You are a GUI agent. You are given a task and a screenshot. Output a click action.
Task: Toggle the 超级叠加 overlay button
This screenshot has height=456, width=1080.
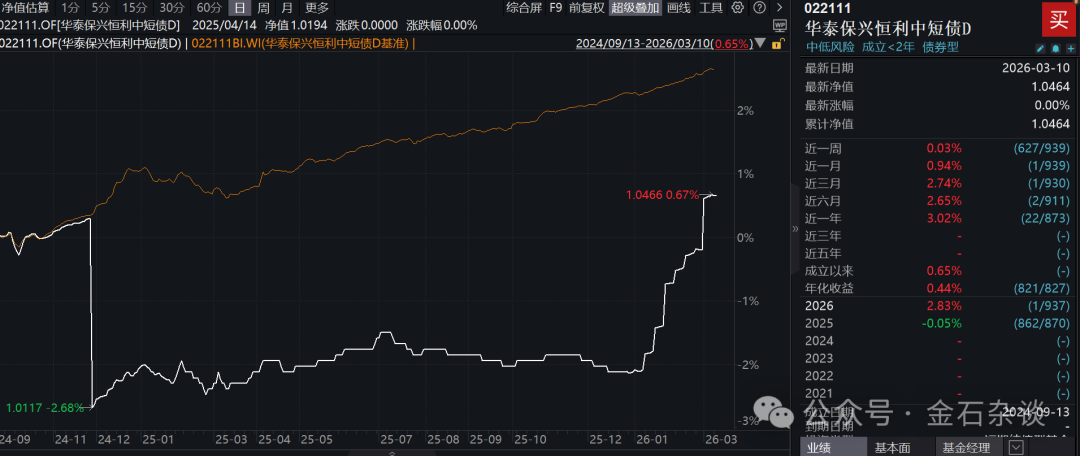[635, 8]
